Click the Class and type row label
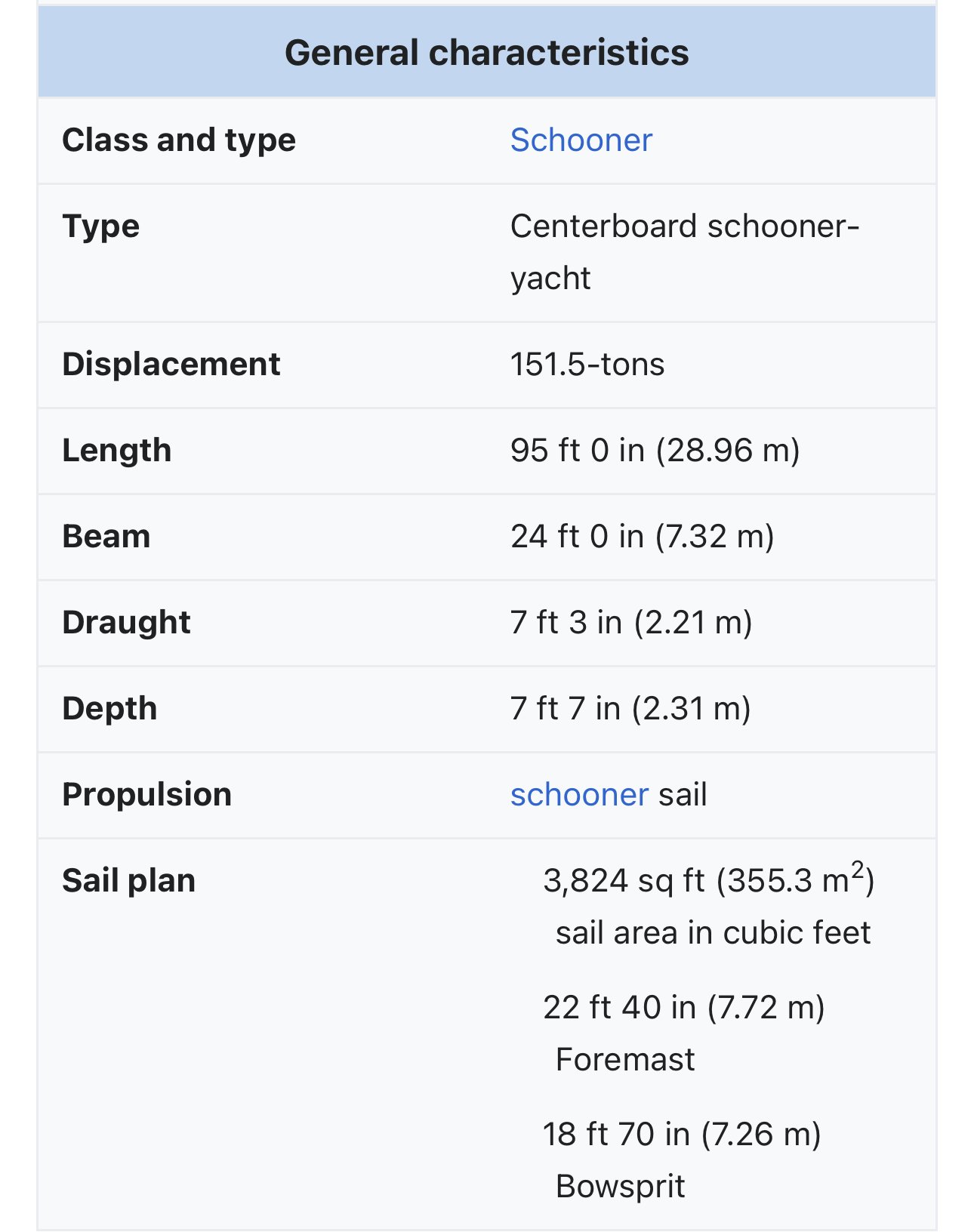 coord(179,140)
